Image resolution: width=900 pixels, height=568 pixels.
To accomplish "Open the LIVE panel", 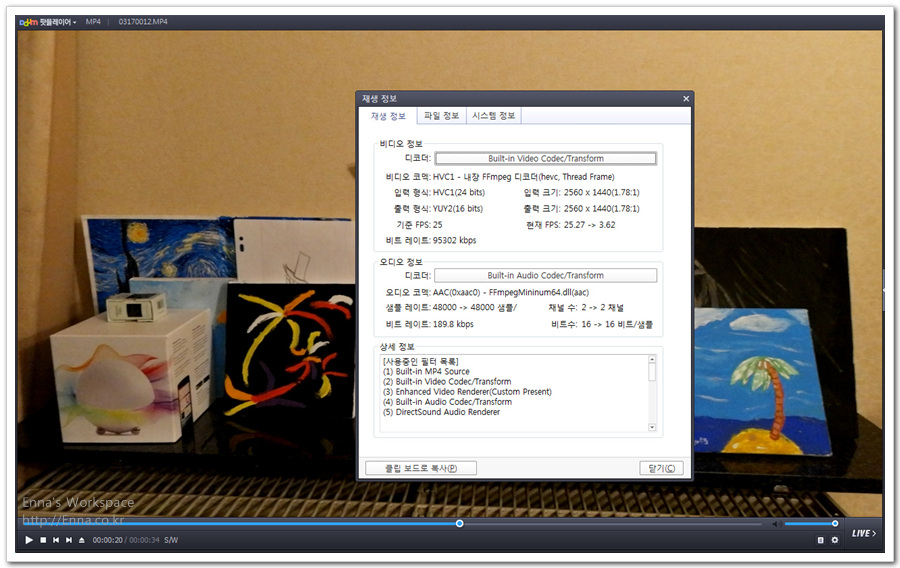I will pos(863,533).
